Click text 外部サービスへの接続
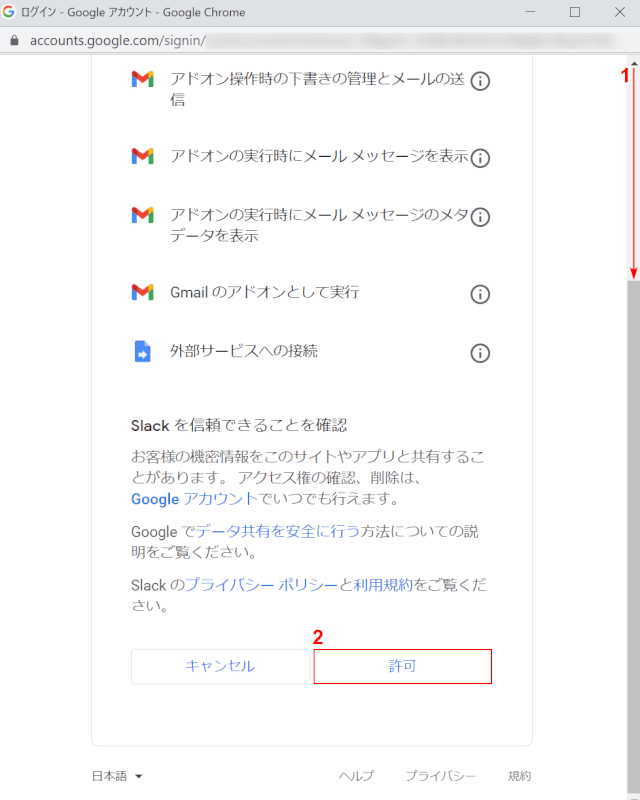640x800 pixels. [x=244, y=351]
